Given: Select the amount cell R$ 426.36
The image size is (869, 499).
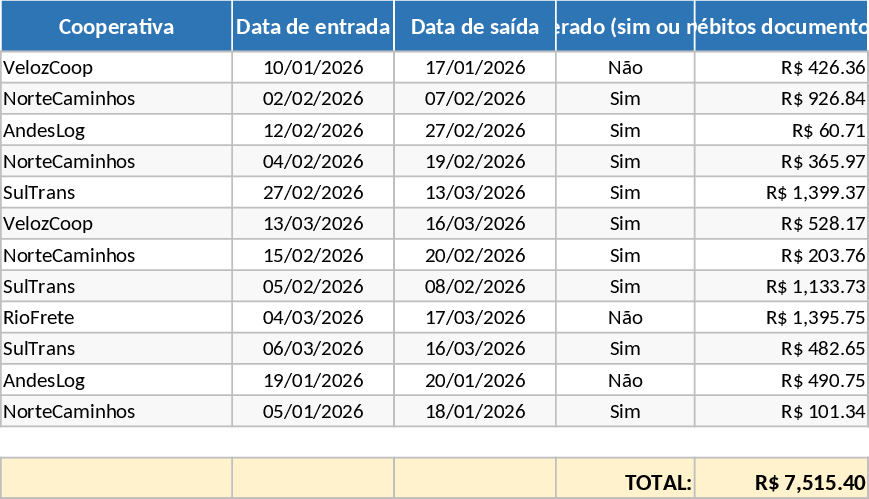Looking at the screenshot, I should (x=781, y=68).
